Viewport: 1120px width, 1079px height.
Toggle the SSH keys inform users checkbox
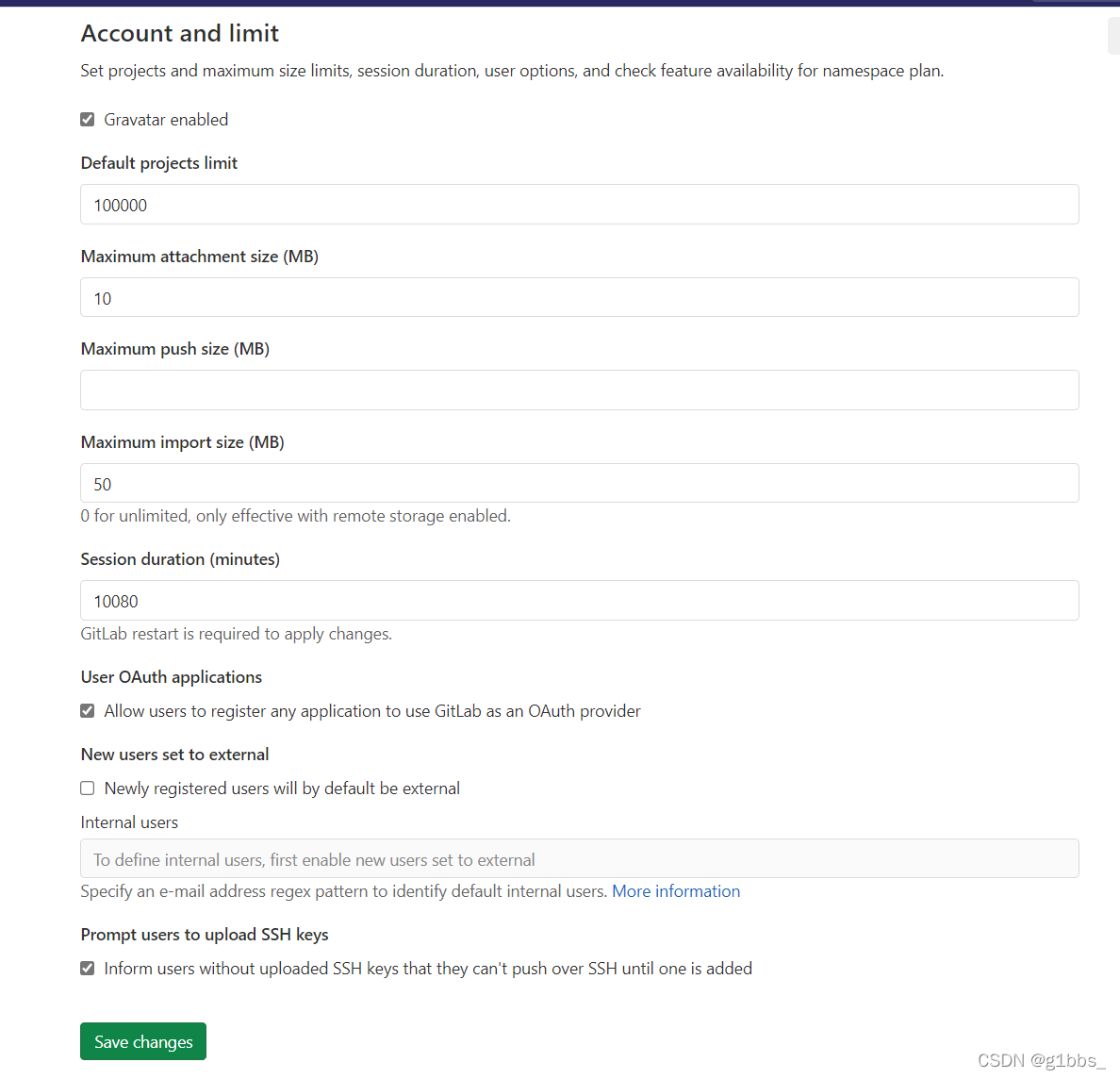pos(87,969)
